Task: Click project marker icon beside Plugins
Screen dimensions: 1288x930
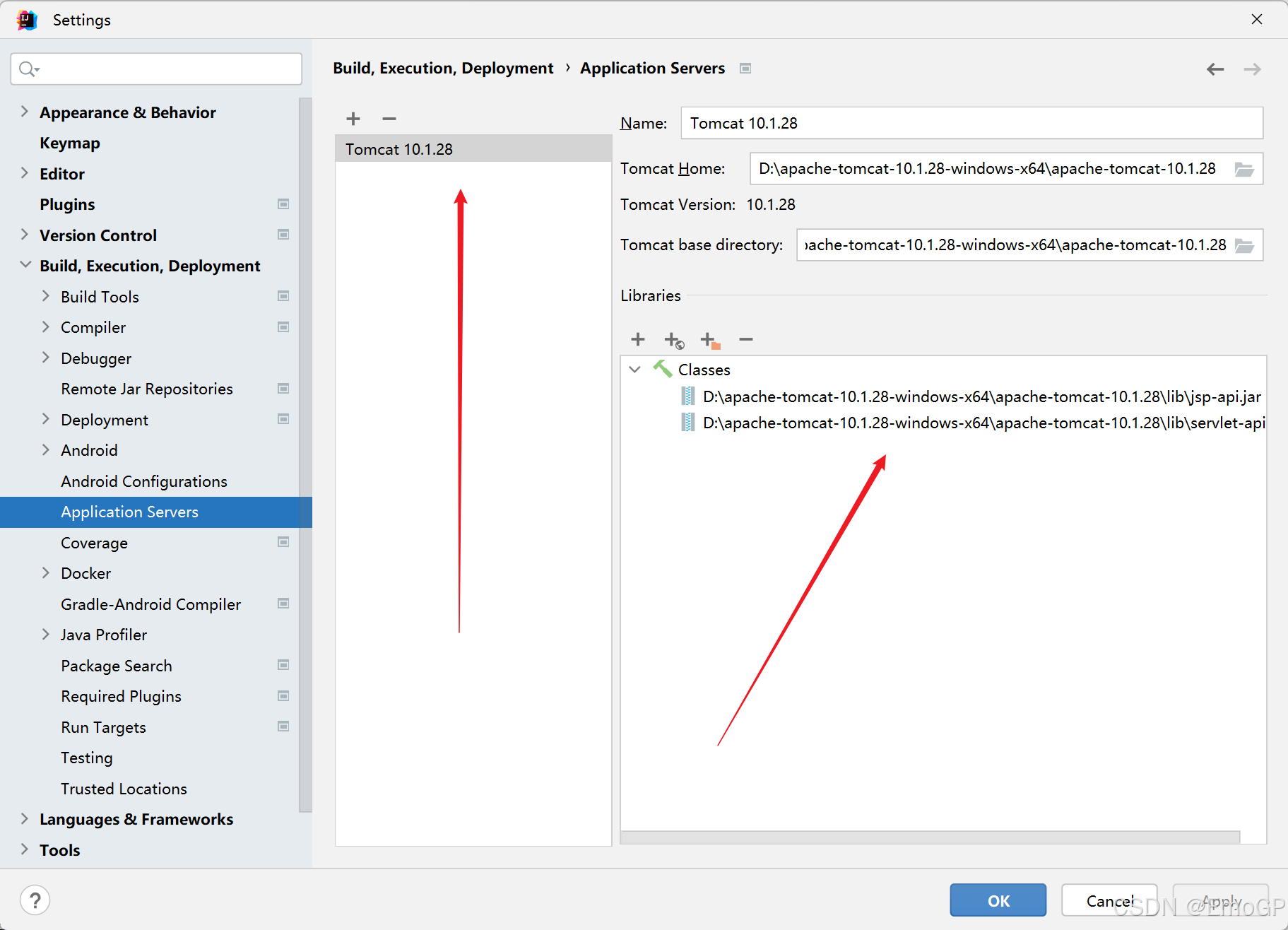Action: pyautogui.click(x=283, y=204)
